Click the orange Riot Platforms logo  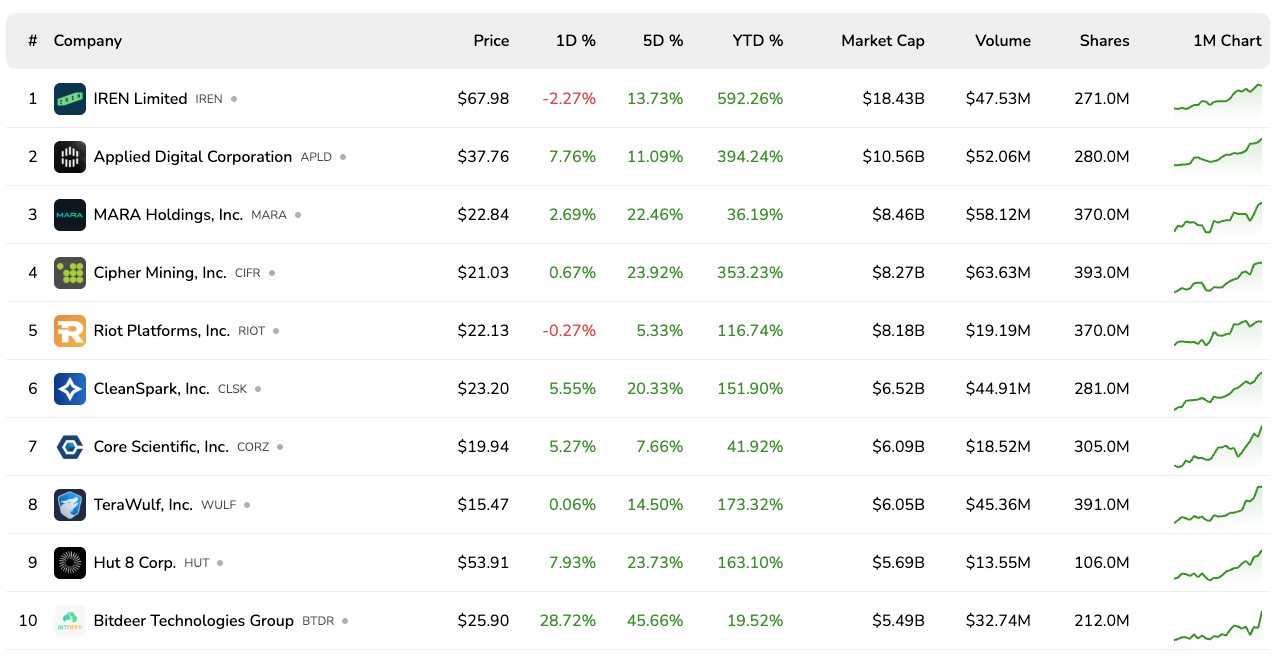tap(70, 330)
